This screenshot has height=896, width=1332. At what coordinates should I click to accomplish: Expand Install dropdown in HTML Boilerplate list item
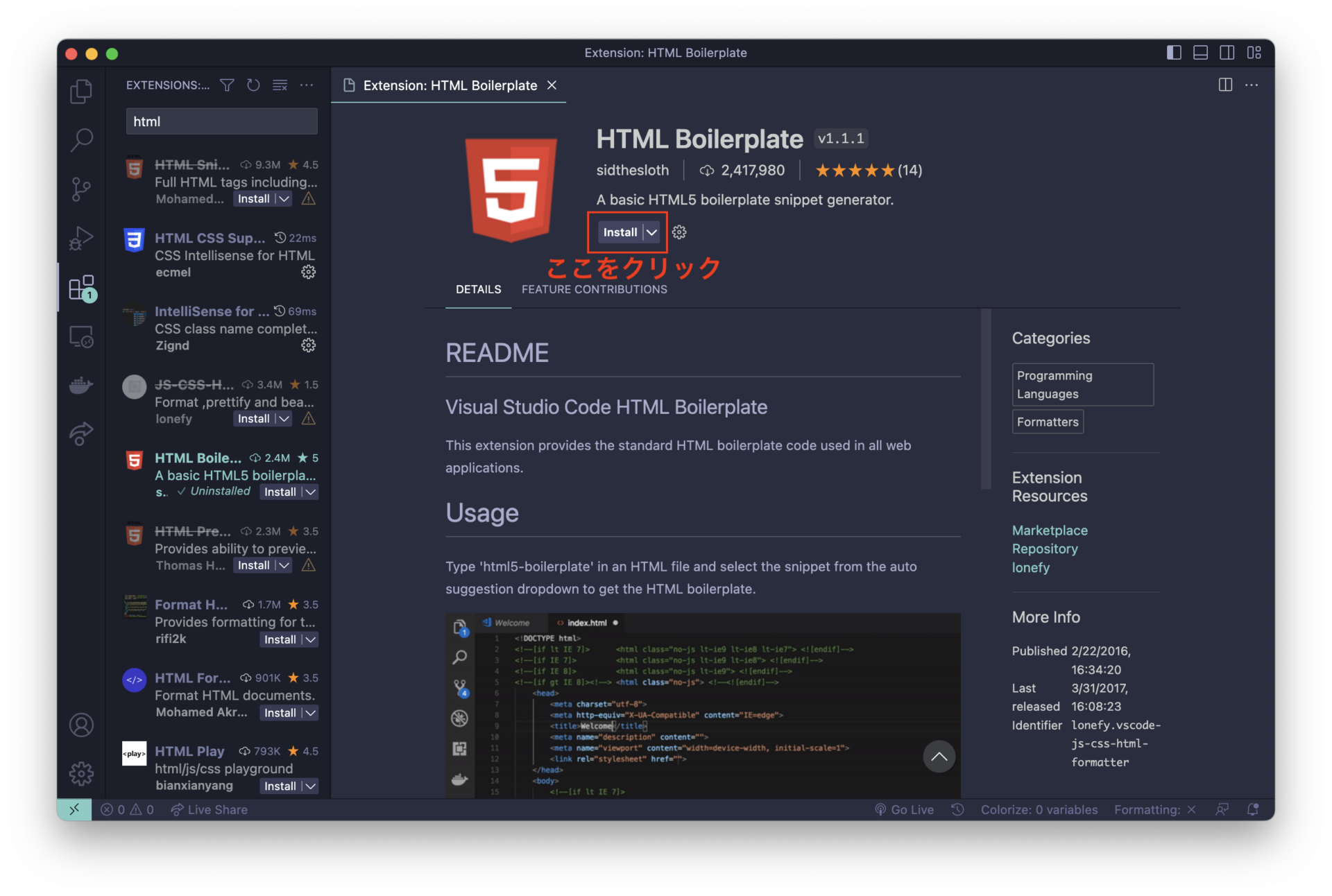click(311, 492)
